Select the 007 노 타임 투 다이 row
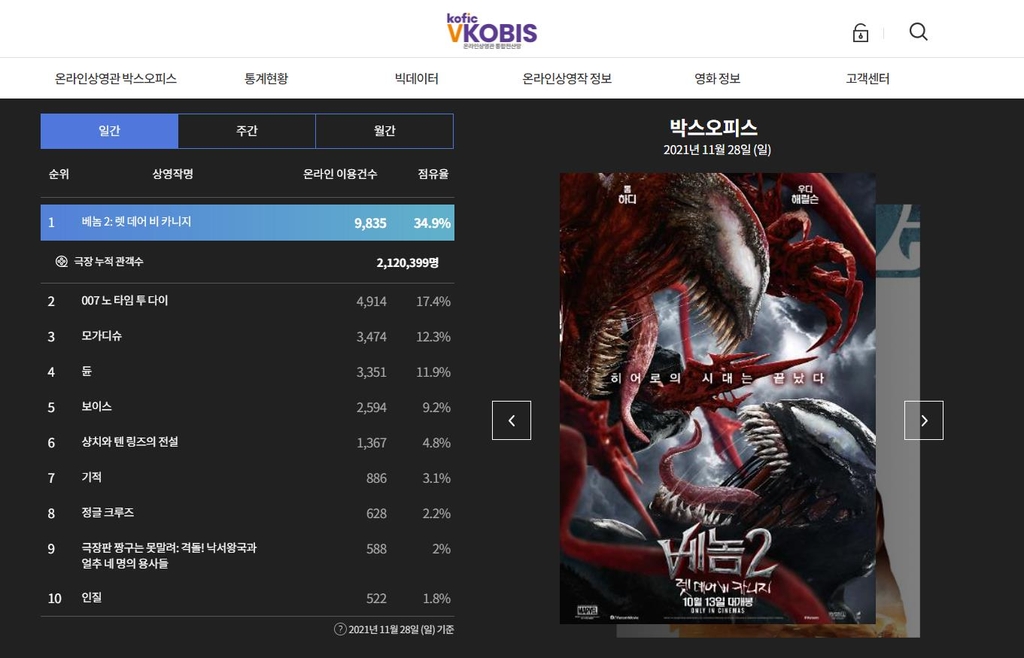This screenshot has height=658, width=1024. coord(248,301)
